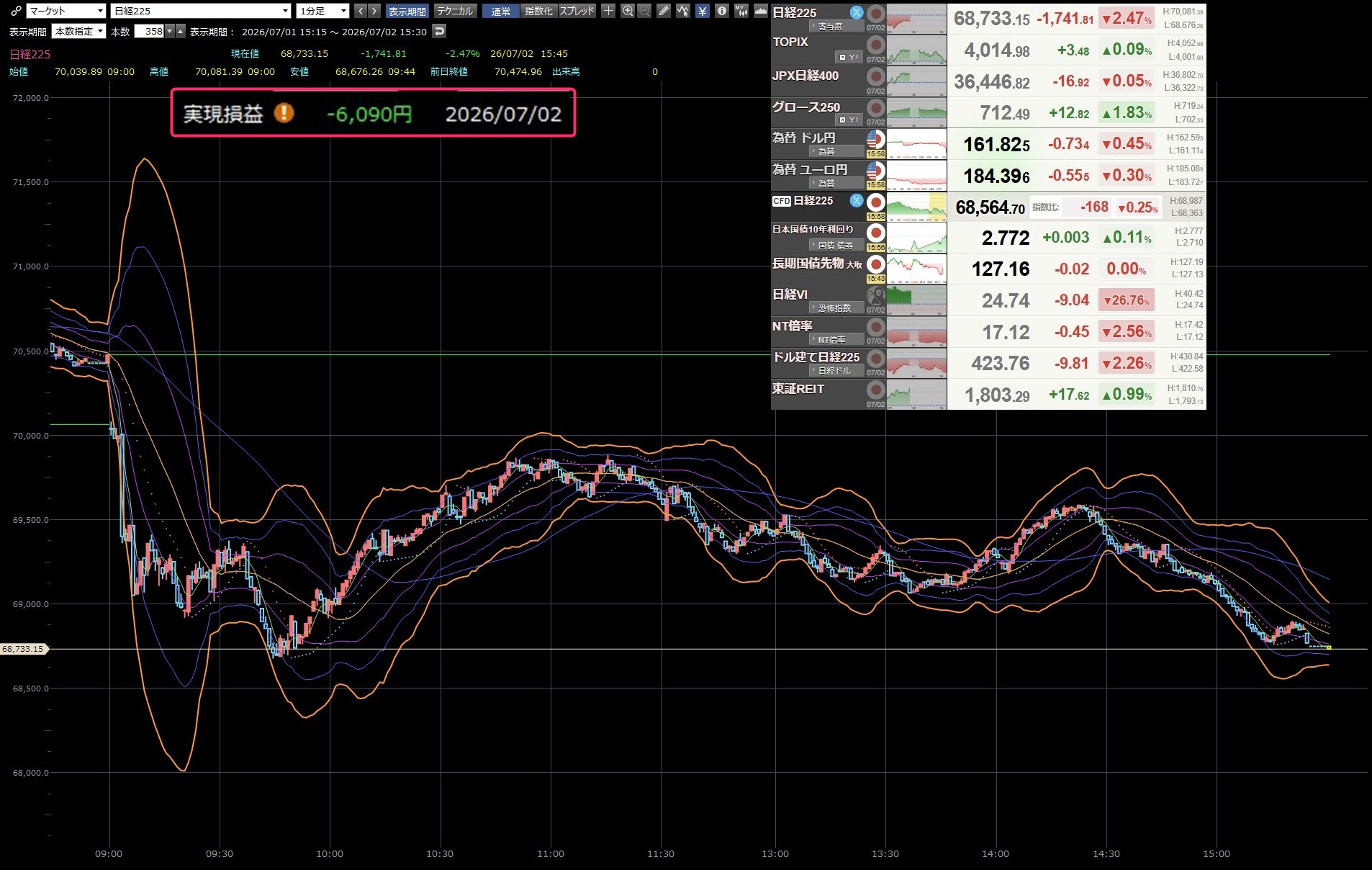Click the yen currency icon

702,11
